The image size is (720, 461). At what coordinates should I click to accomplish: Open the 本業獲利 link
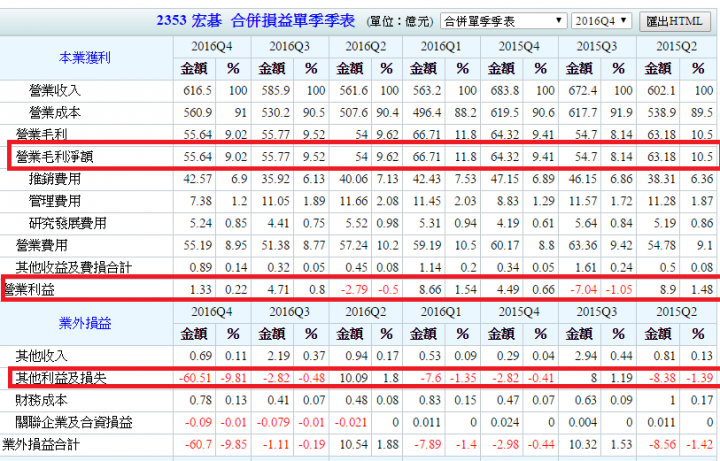point(85,58)
